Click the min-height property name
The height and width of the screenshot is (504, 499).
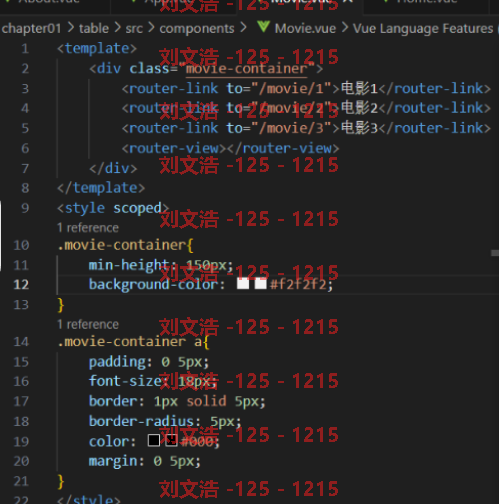[129, 265]
